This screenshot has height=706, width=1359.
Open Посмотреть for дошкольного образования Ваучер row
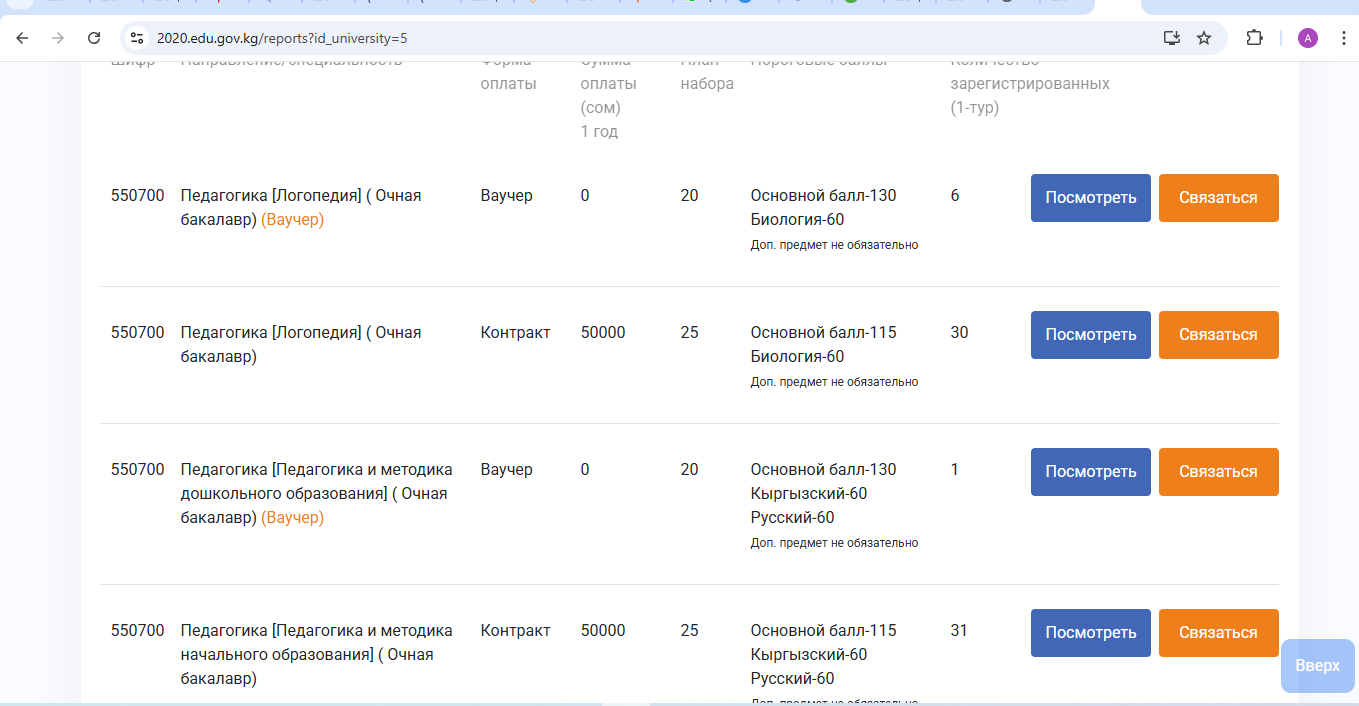[1090, 472]
